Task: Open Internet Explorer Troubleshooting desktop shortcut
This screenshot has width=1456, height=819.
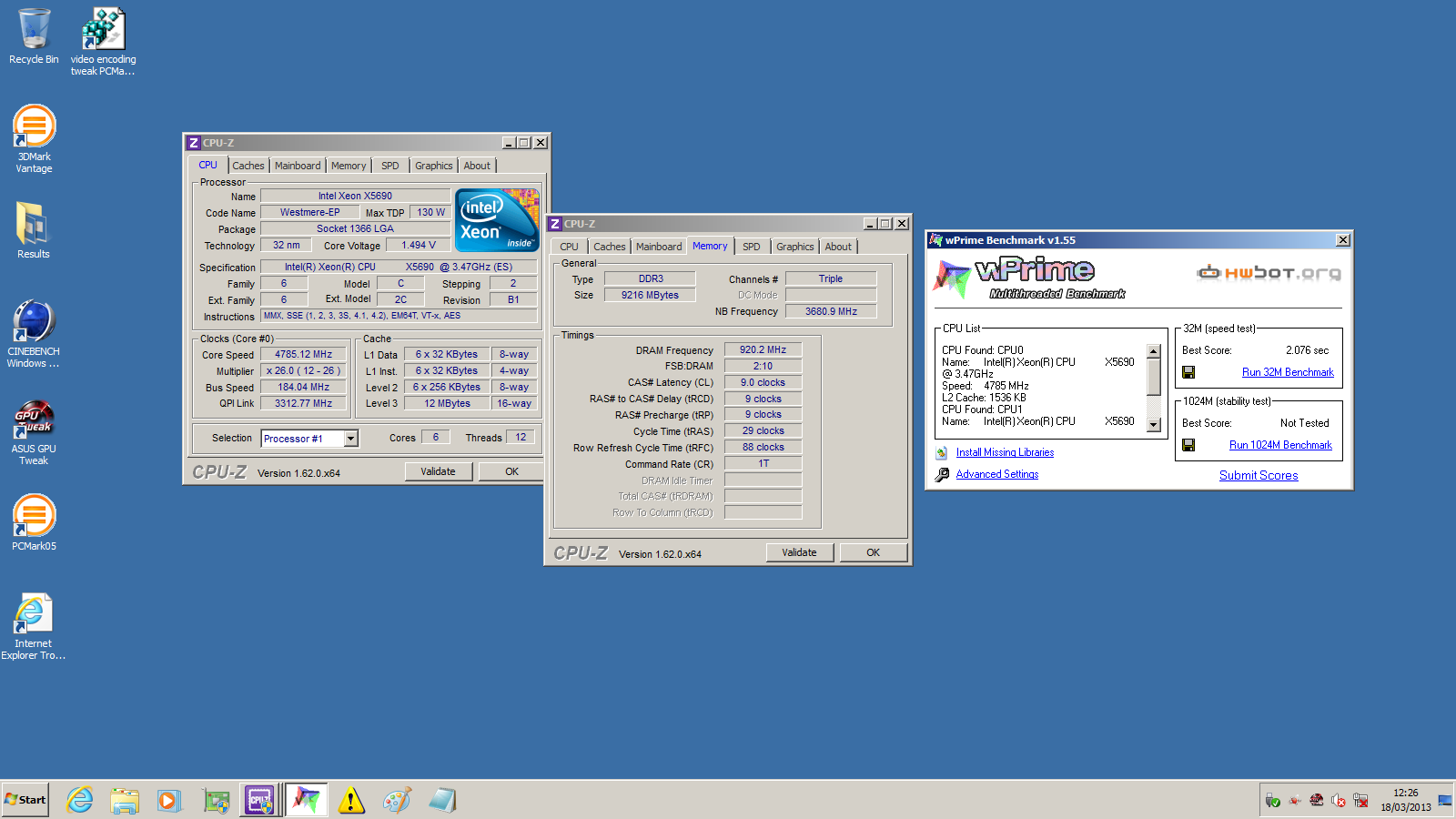Action: pos(34,626)
